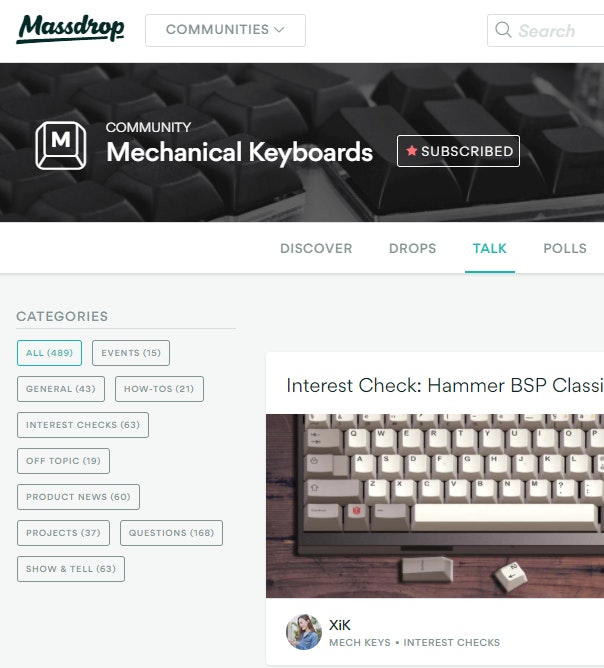
Task: Click the Hammer keyboard thumbnail image
Action: 435,506
